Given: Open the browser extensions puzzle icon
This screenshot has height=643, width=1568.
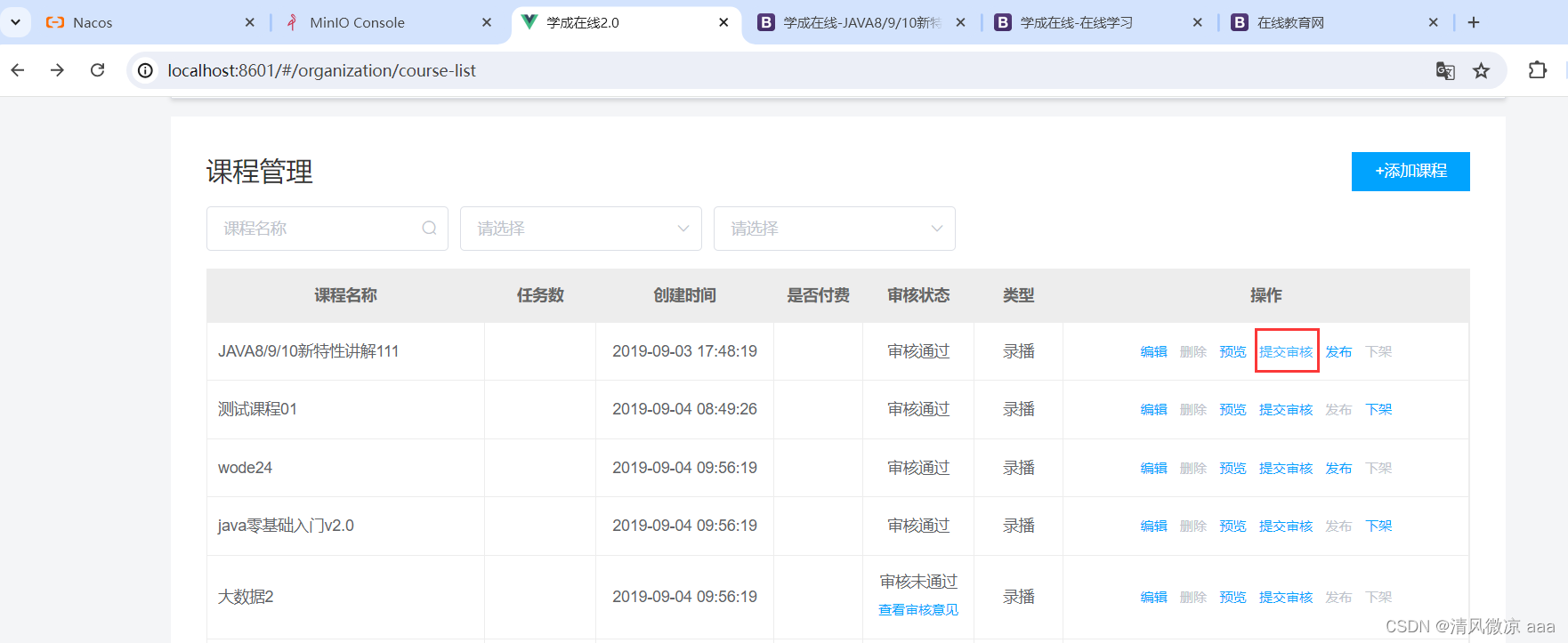Looking at the screenshot, I should point(1538,70).
